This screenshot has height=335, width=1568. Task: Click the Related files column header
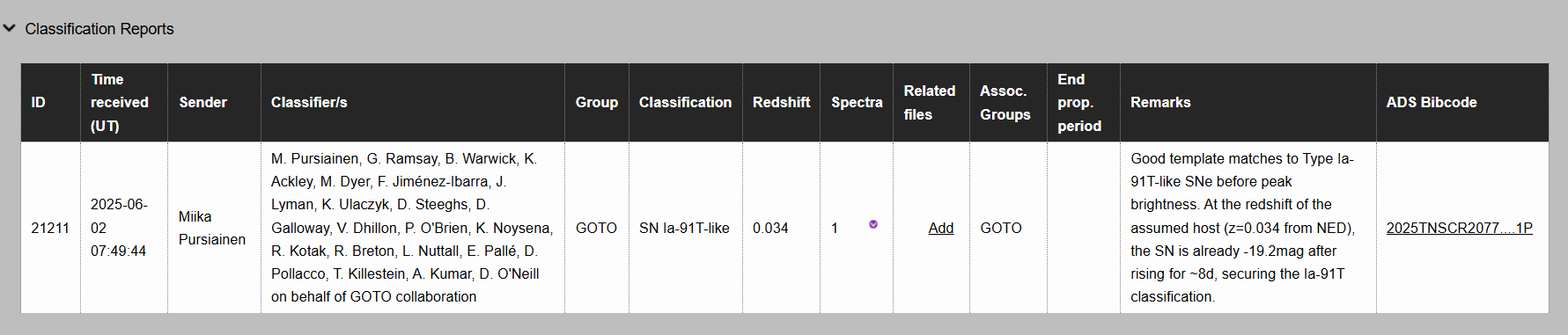pyautogui.click(x=931, y=102)
